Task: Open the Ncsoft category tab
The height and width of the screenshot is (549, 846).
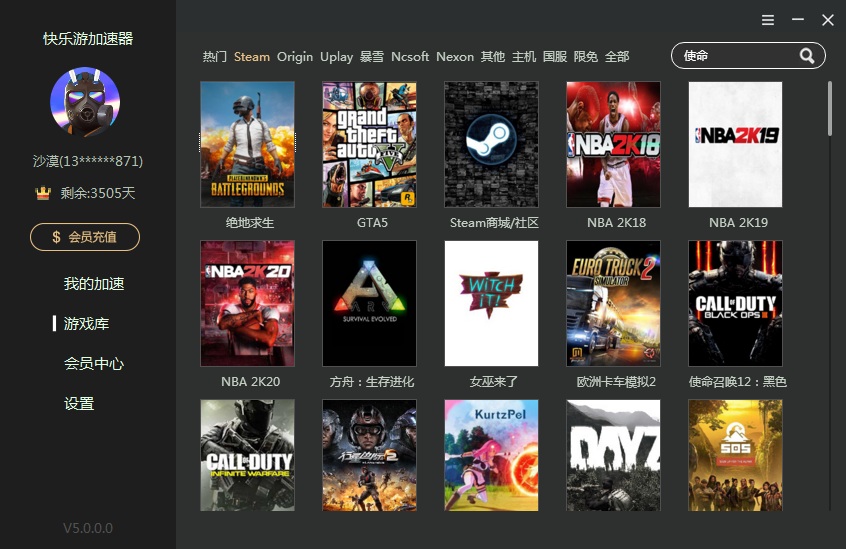Action: click(410, 57)
